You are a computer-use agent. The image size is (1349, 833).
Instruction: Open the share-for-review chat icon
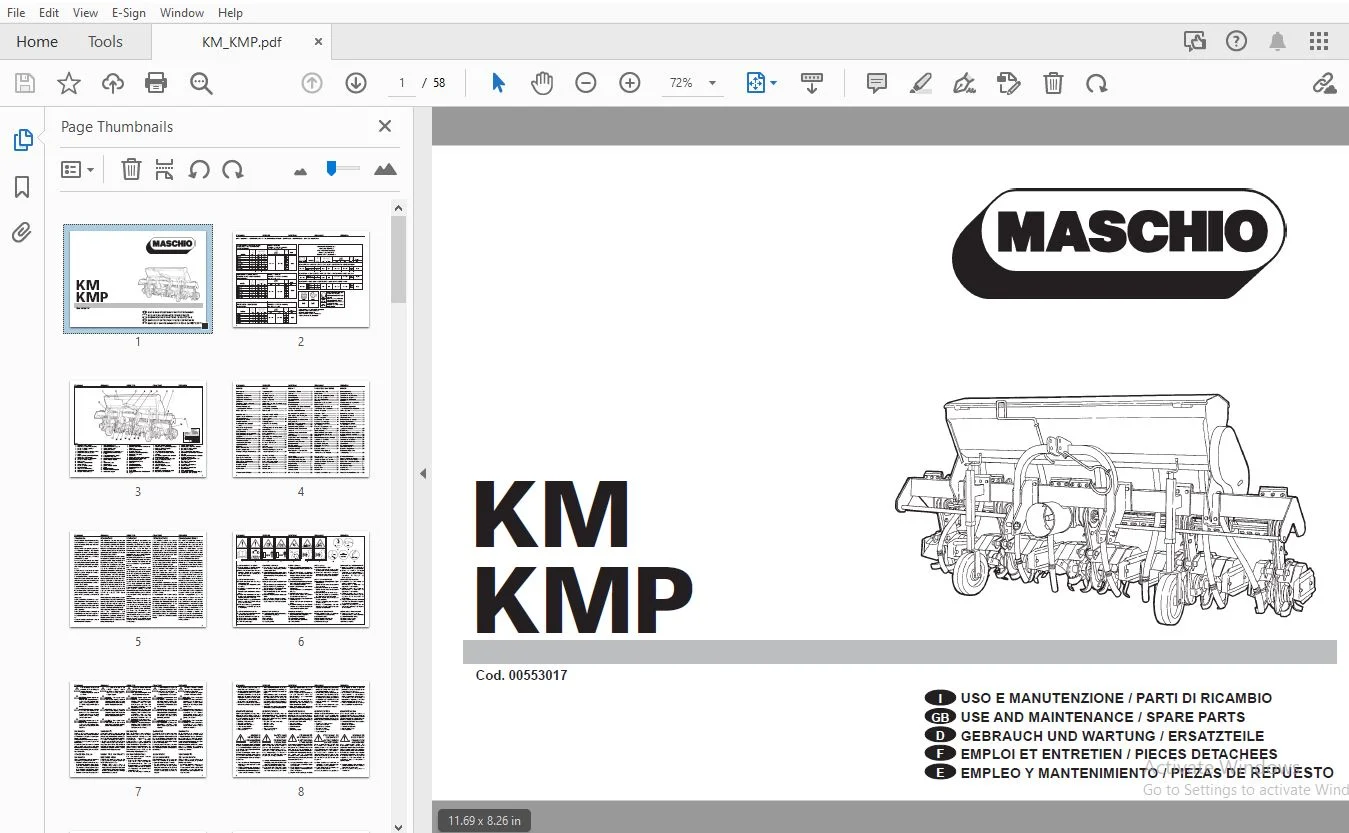pos(1195,42)
